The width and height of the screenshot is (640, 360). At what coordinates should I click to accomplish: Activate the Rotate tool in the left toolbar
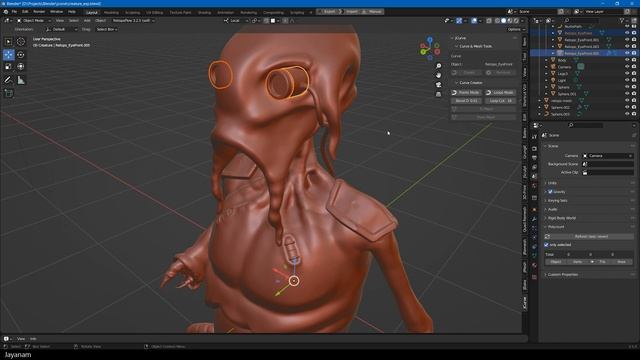(20, 54)
